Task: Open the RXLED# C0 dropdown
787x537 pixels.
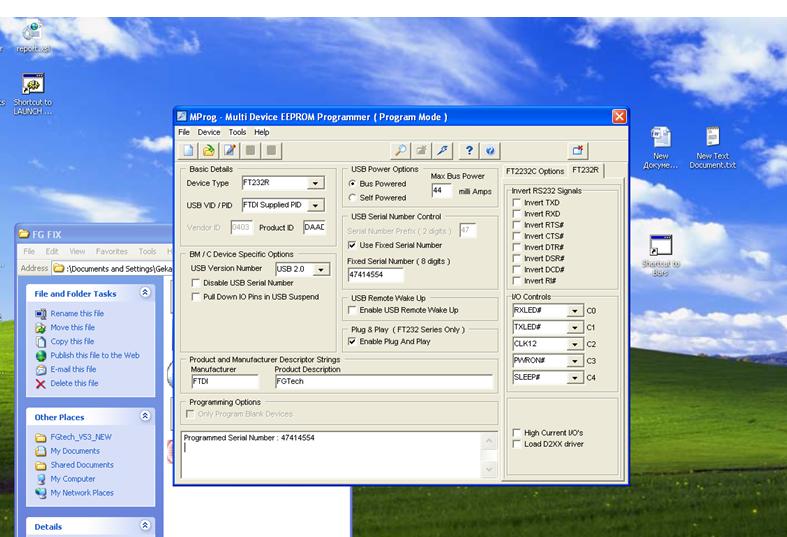Action: click(x=575, y=311)
